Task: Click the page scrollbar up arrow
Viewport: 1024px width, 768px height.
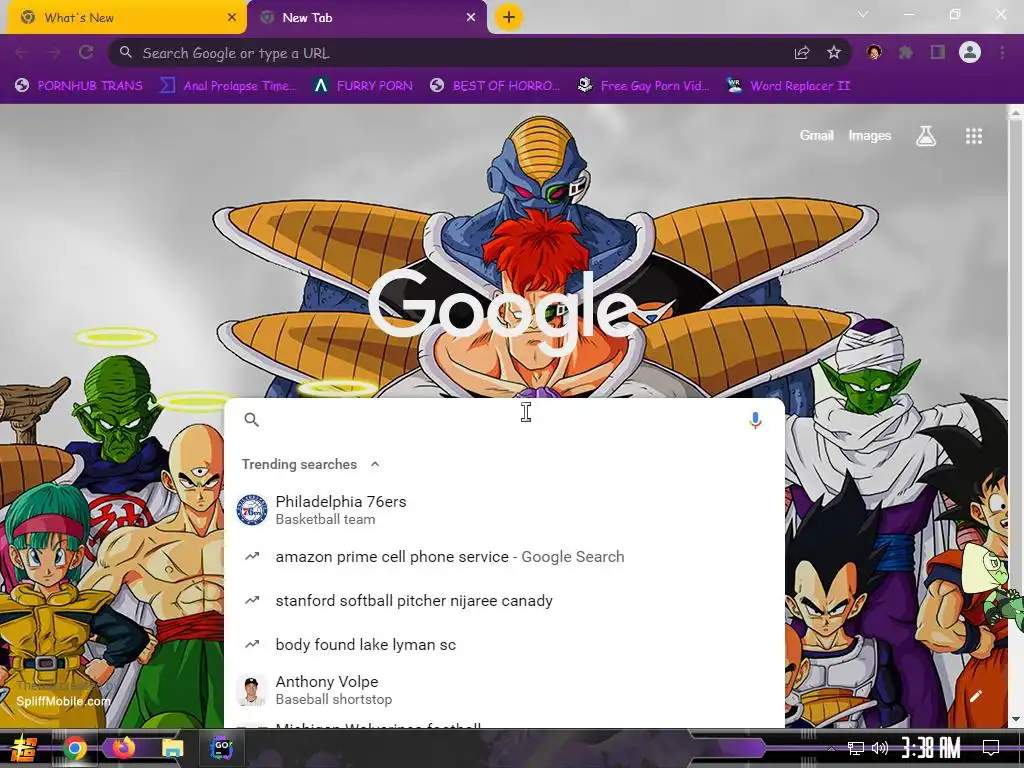Action: point(1016,114)
